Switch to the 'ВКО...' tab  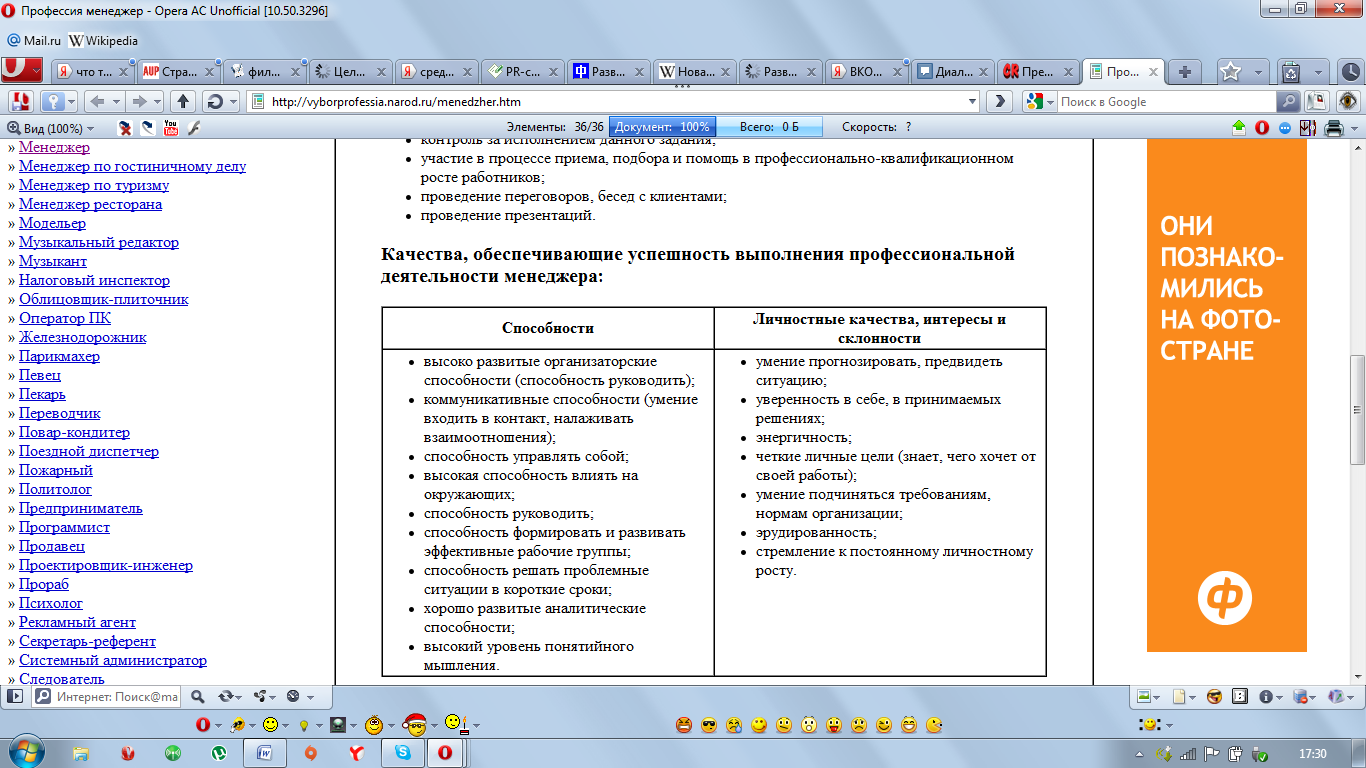867,71
